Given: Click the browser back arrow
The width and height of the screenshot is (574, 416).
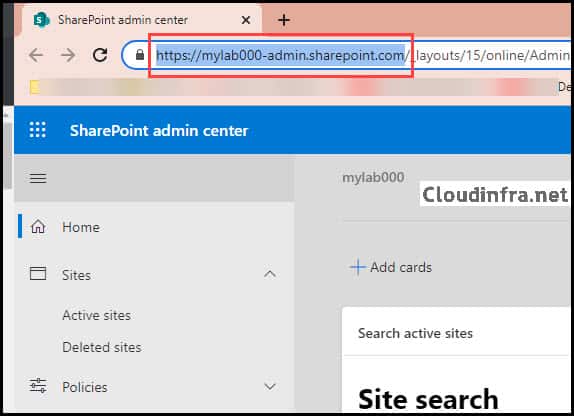Looking at the screenshot, I should [x=36, y=55].
